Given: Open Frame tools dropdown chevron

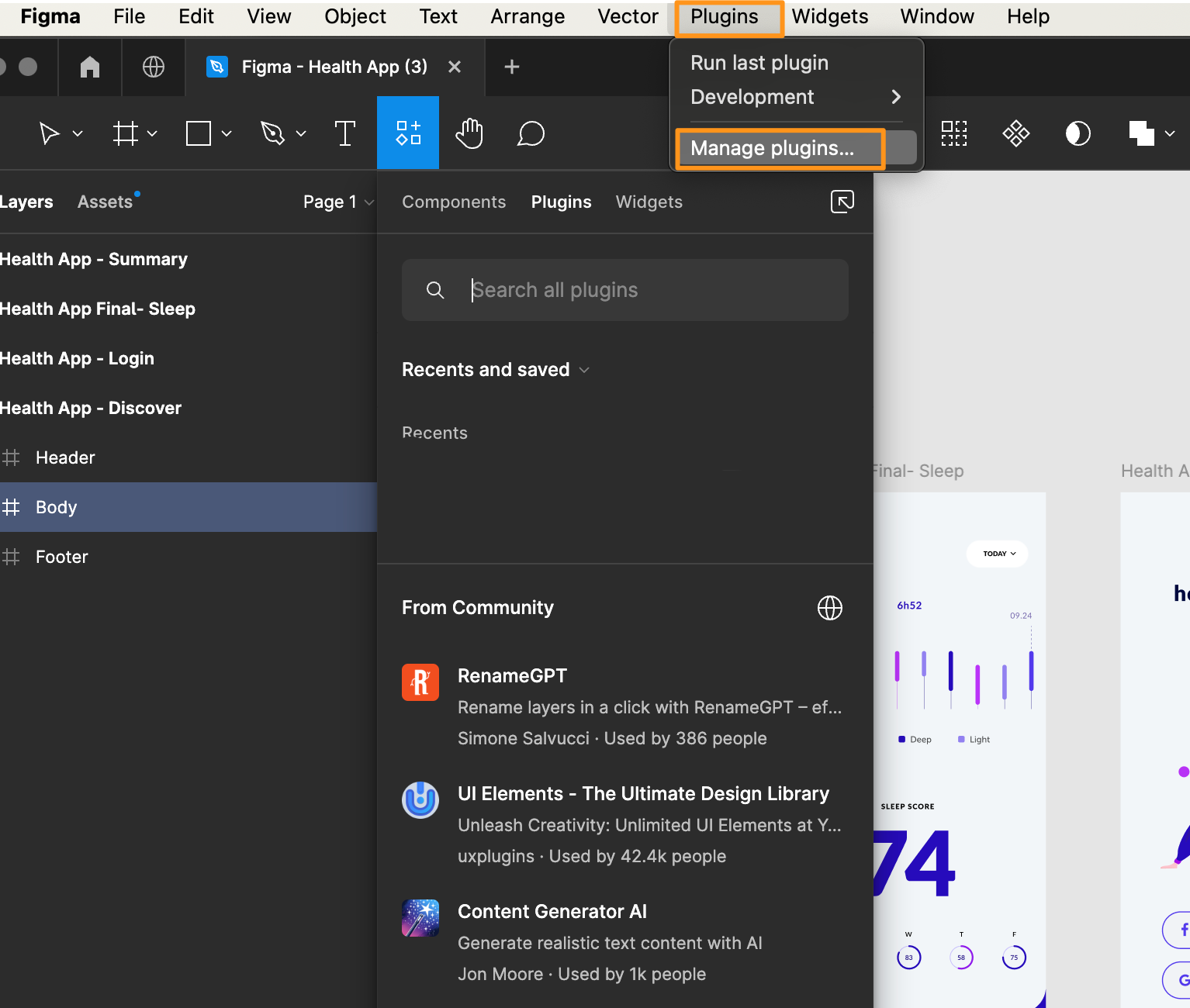Looking at the screenshot, I should pyautogui.click(x=152, y=133).
